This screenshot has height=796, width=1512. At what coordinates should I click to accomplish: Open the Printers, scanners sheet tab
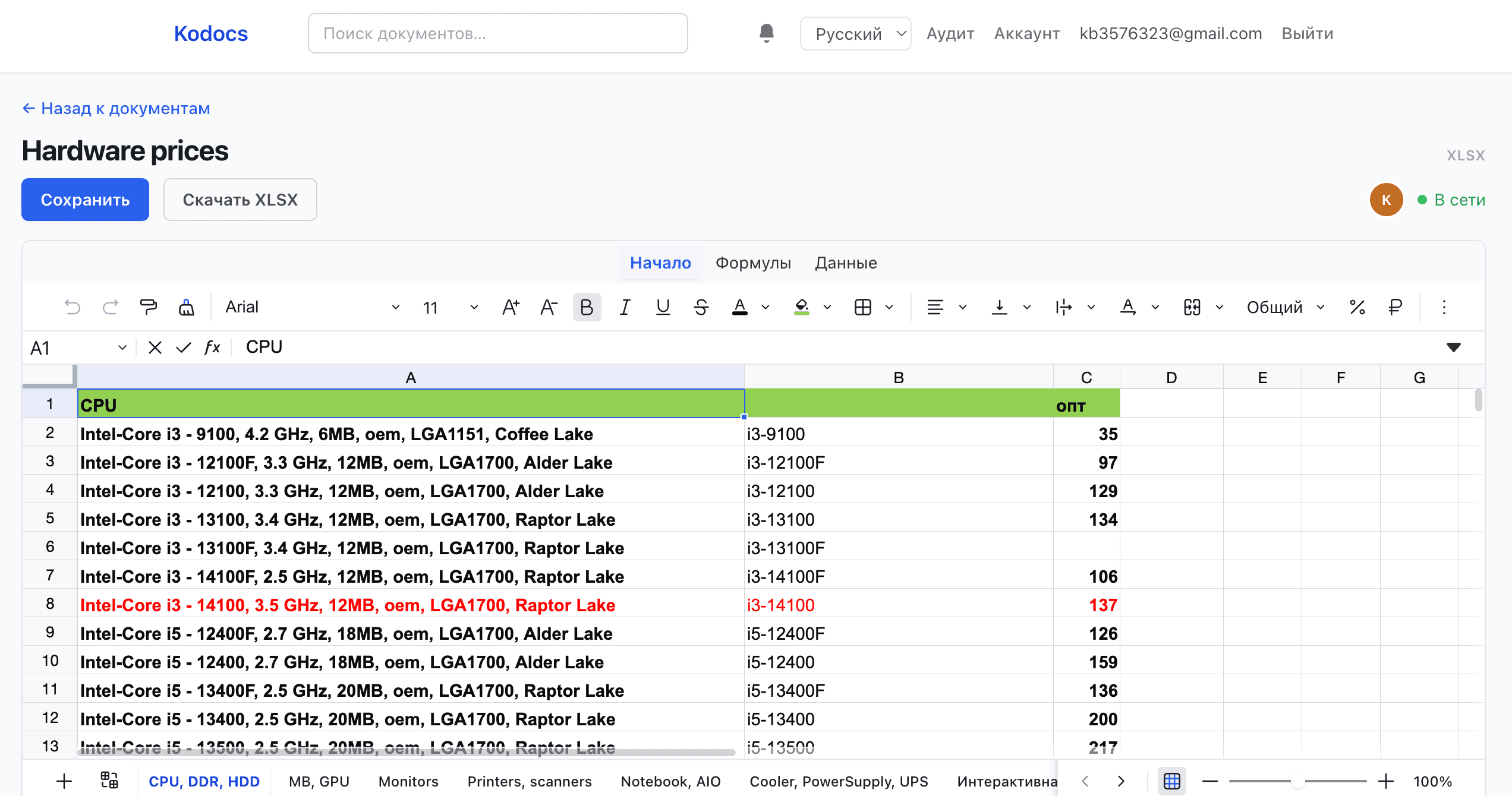click(x=530, y=781)
